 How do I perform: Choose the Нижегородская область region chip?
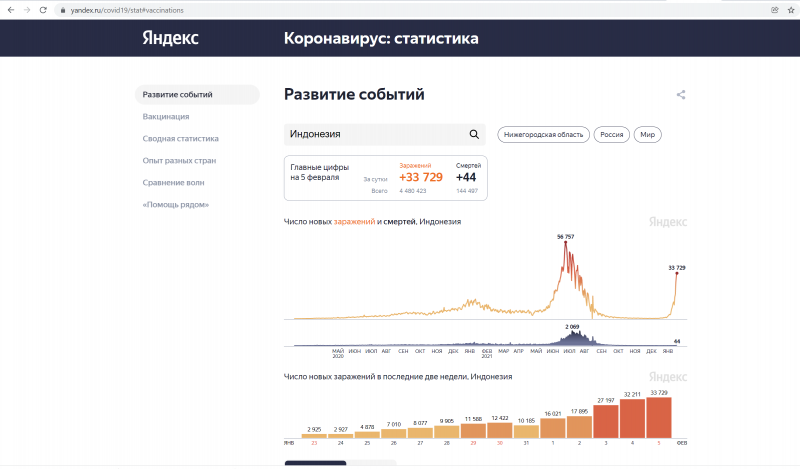pos(543,135)
